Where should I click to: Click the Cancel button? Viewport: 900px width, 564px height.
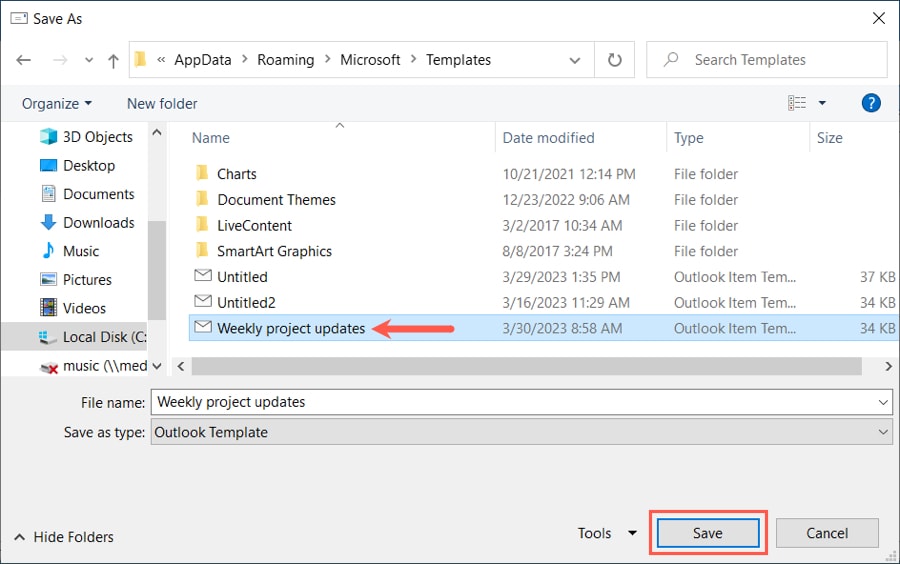coord(827,534)
